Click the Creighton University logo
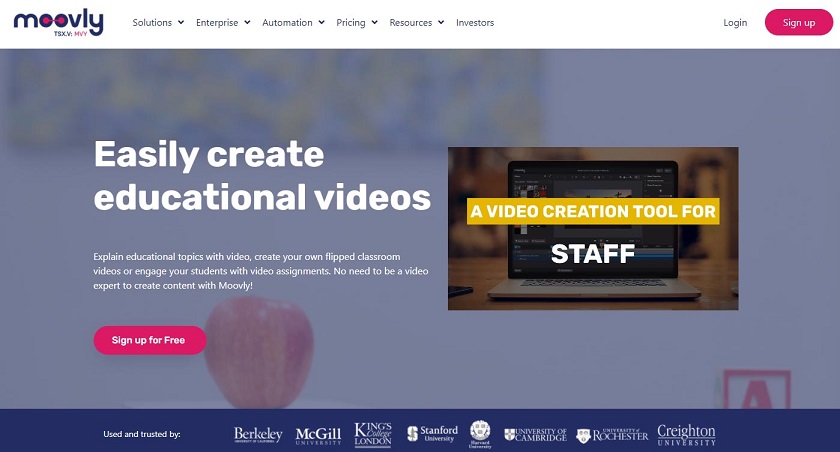The width and height of the screenshot is (840, 452). (686, 435)
